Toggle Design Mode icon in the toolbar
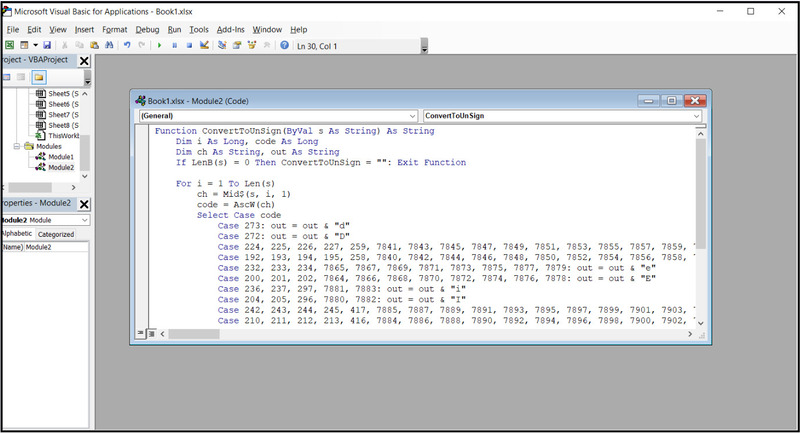 coord(204,45)
